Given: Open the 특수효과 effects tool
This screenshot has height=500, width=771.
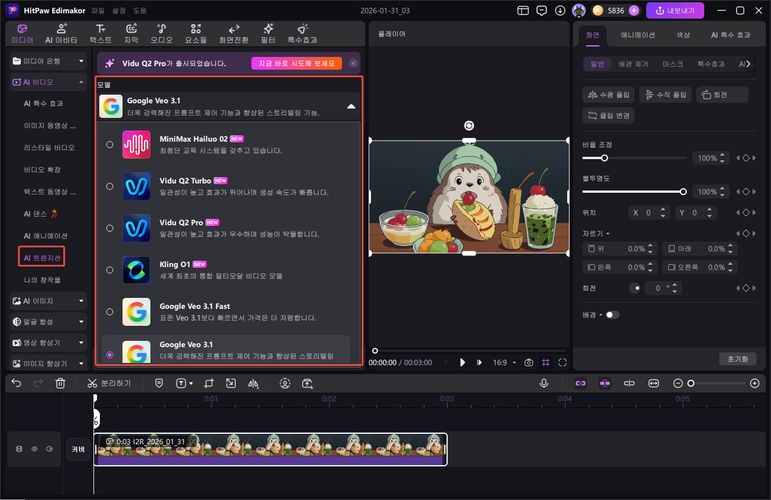Looking at the screenshot, I should pyautogui.click(x=302, y=33).
